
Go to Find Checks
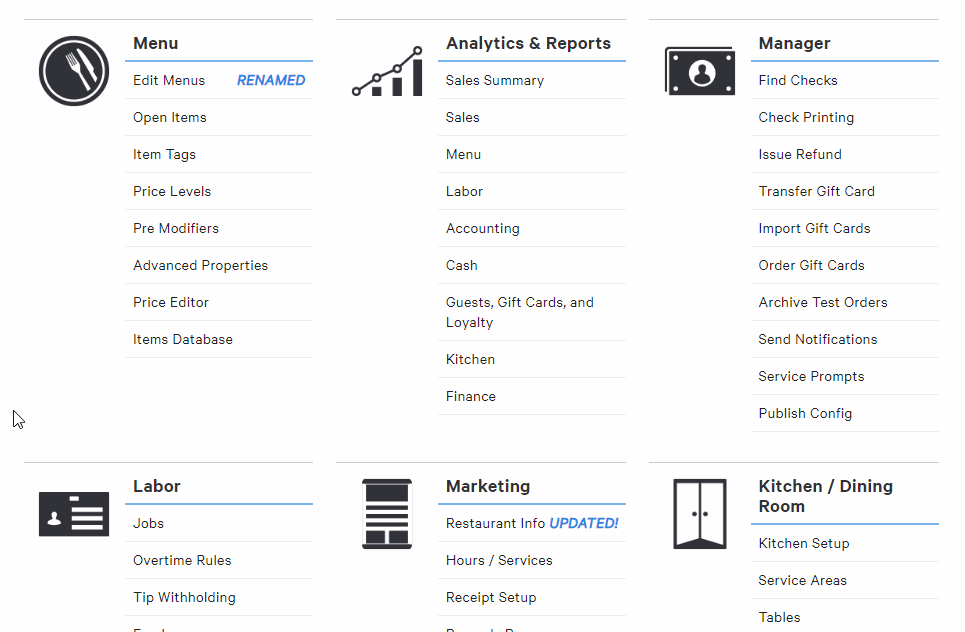tap(798, 81)
